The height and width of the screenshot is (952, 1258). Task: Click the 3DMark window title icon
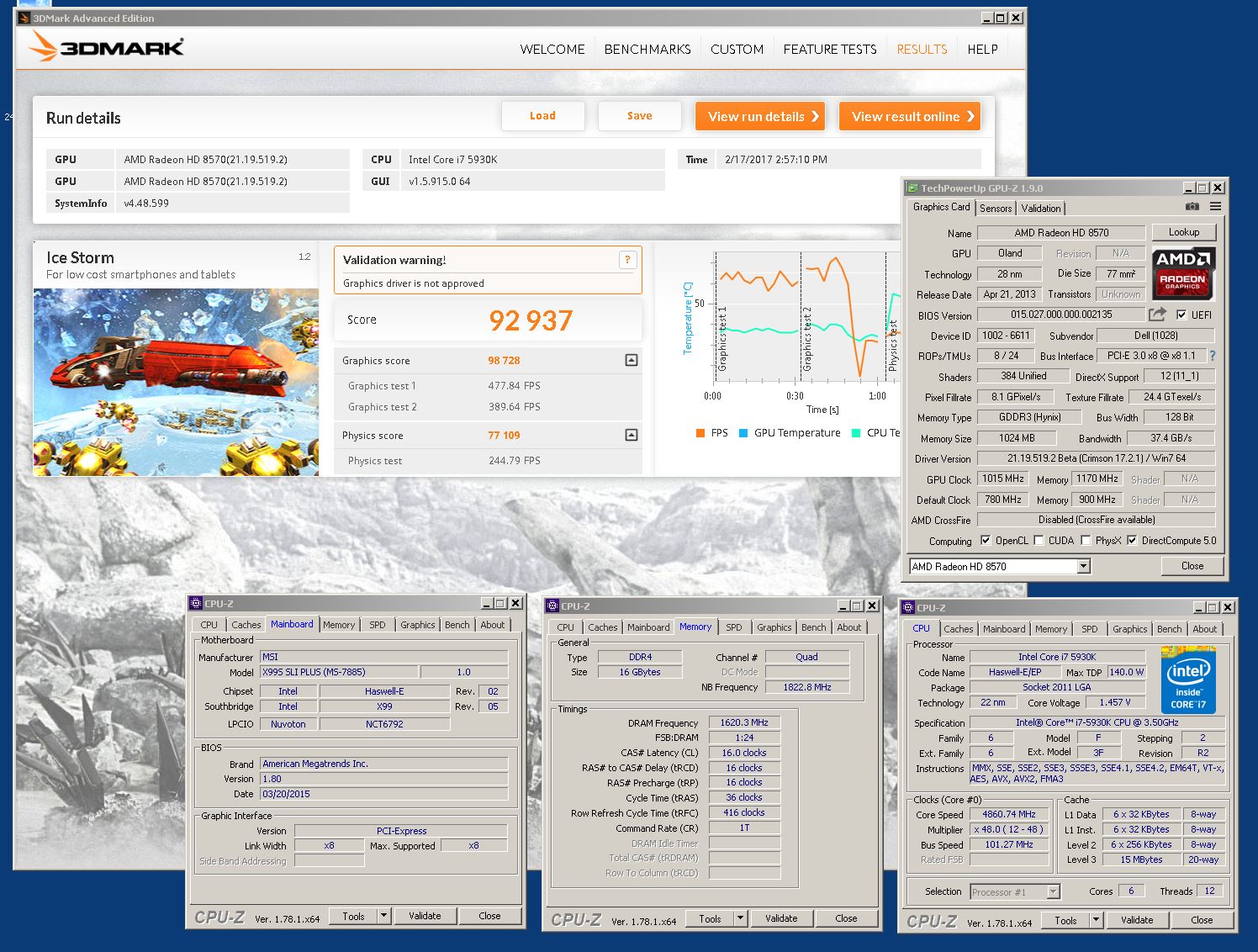point(24,18)
